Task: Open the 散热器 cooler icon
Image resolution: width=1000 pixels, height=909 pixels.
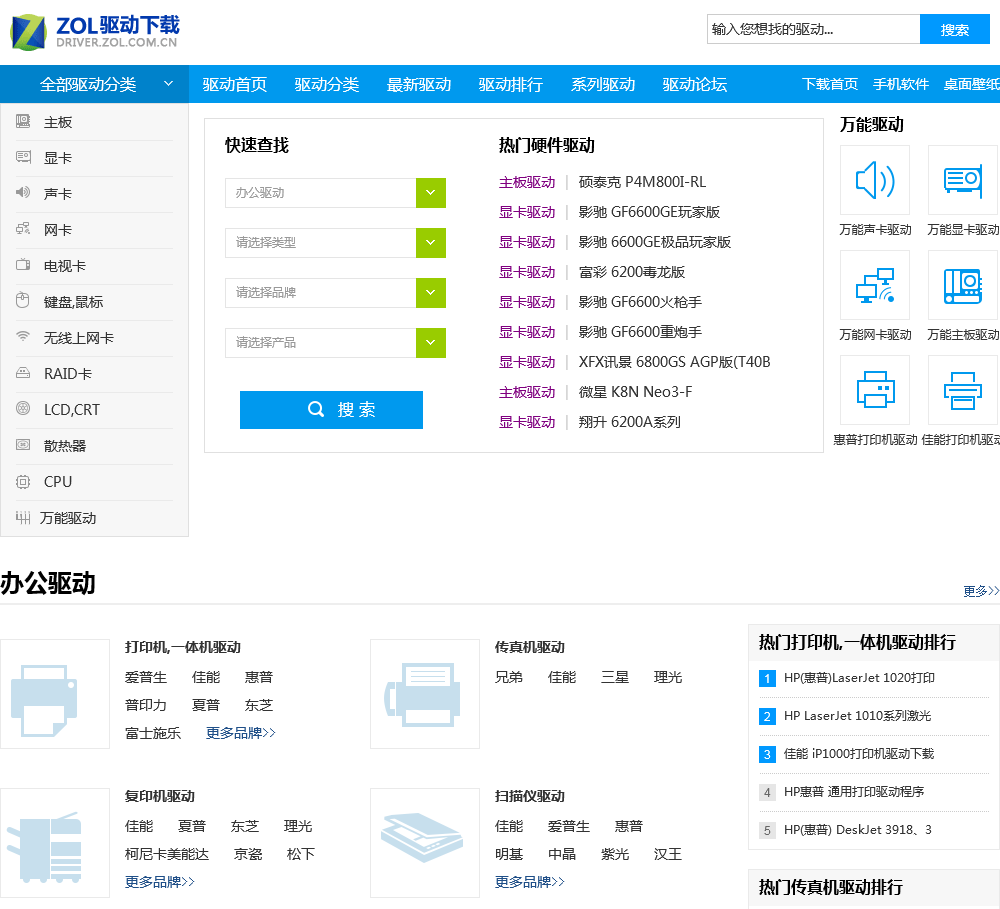Action: pos(23,445)
